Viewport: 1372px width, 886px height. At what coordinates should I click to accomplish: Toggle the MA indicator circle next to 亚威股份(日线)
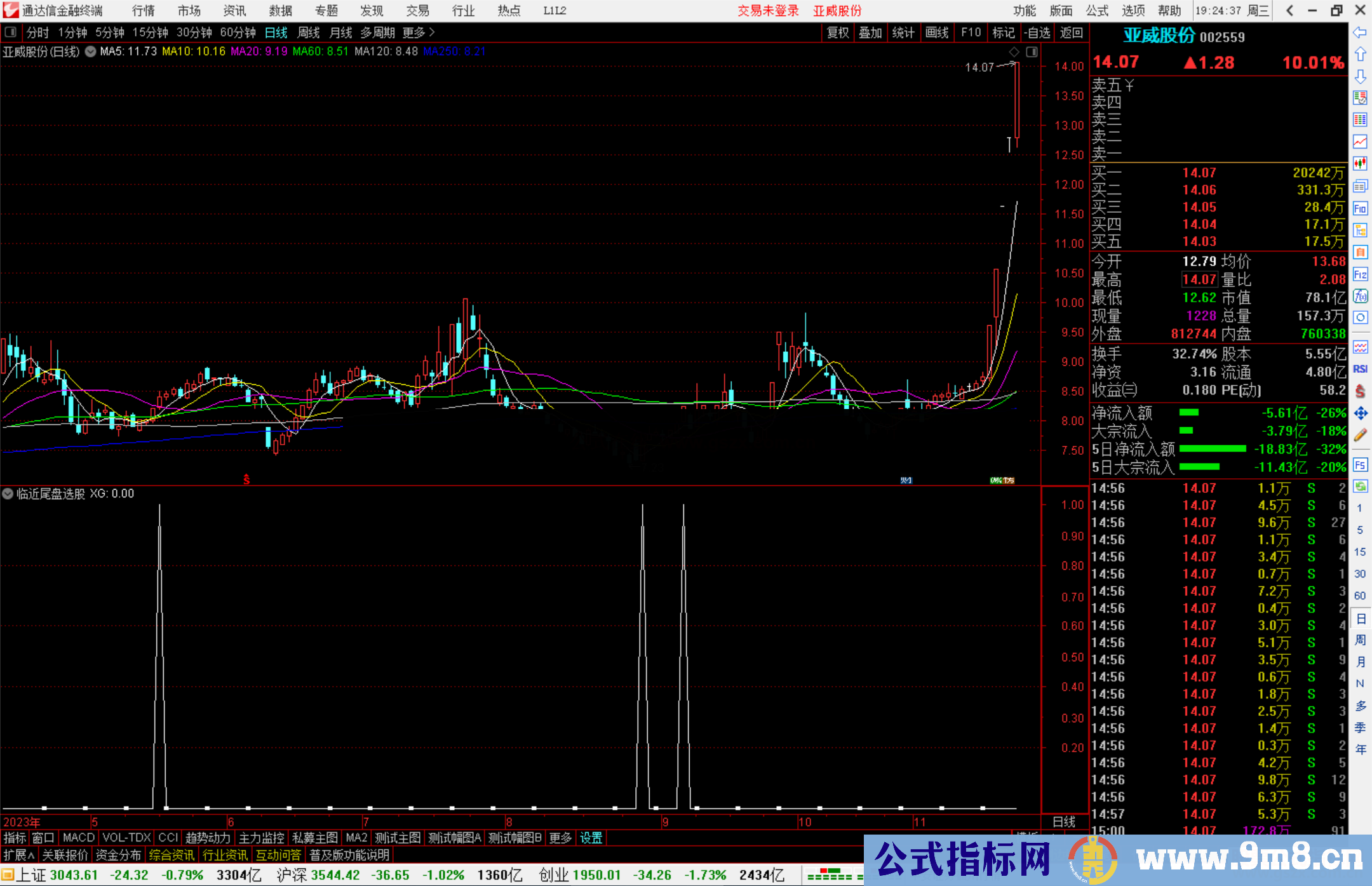tap(90, 51)
